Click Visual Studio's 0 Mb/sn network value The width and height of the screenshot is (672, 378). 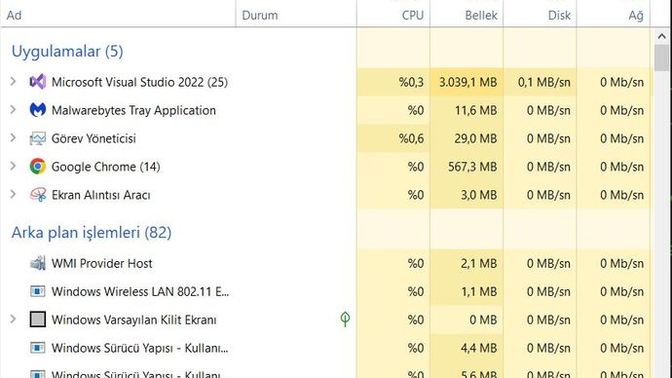click(x=622, y=82)
